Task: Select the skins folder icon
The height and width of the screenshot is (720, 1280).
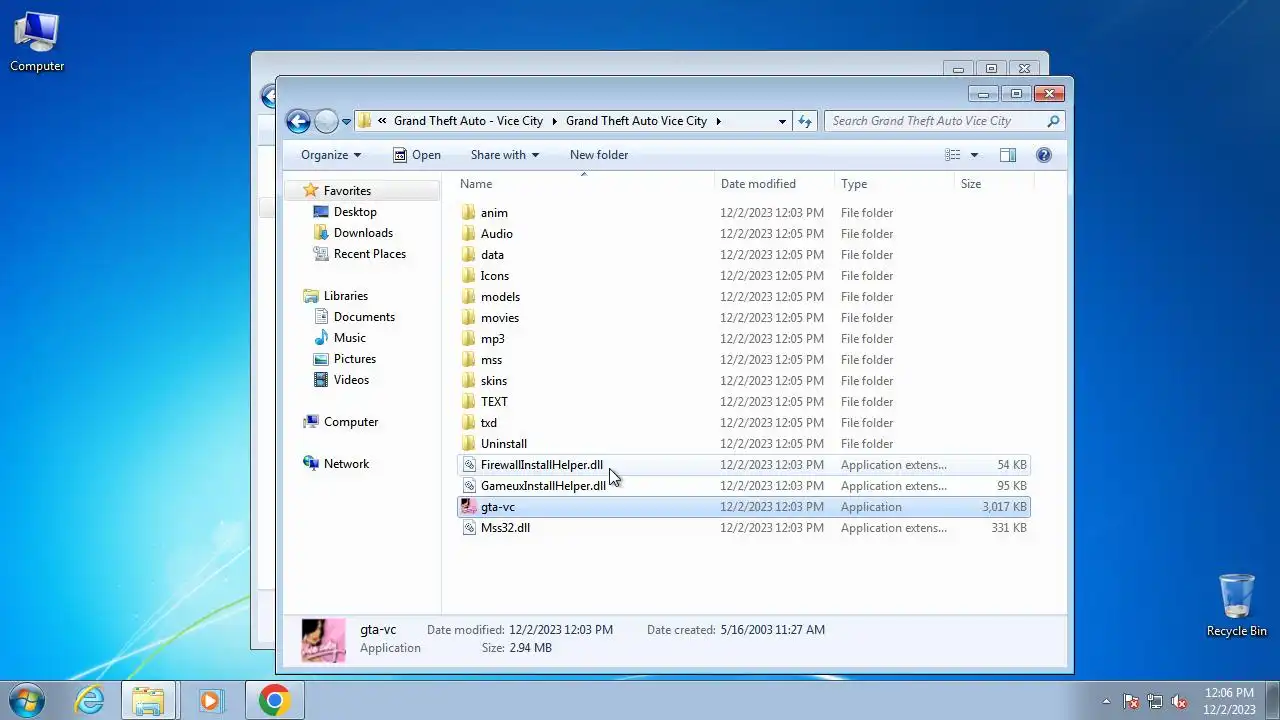Action: tap(469, 381)
